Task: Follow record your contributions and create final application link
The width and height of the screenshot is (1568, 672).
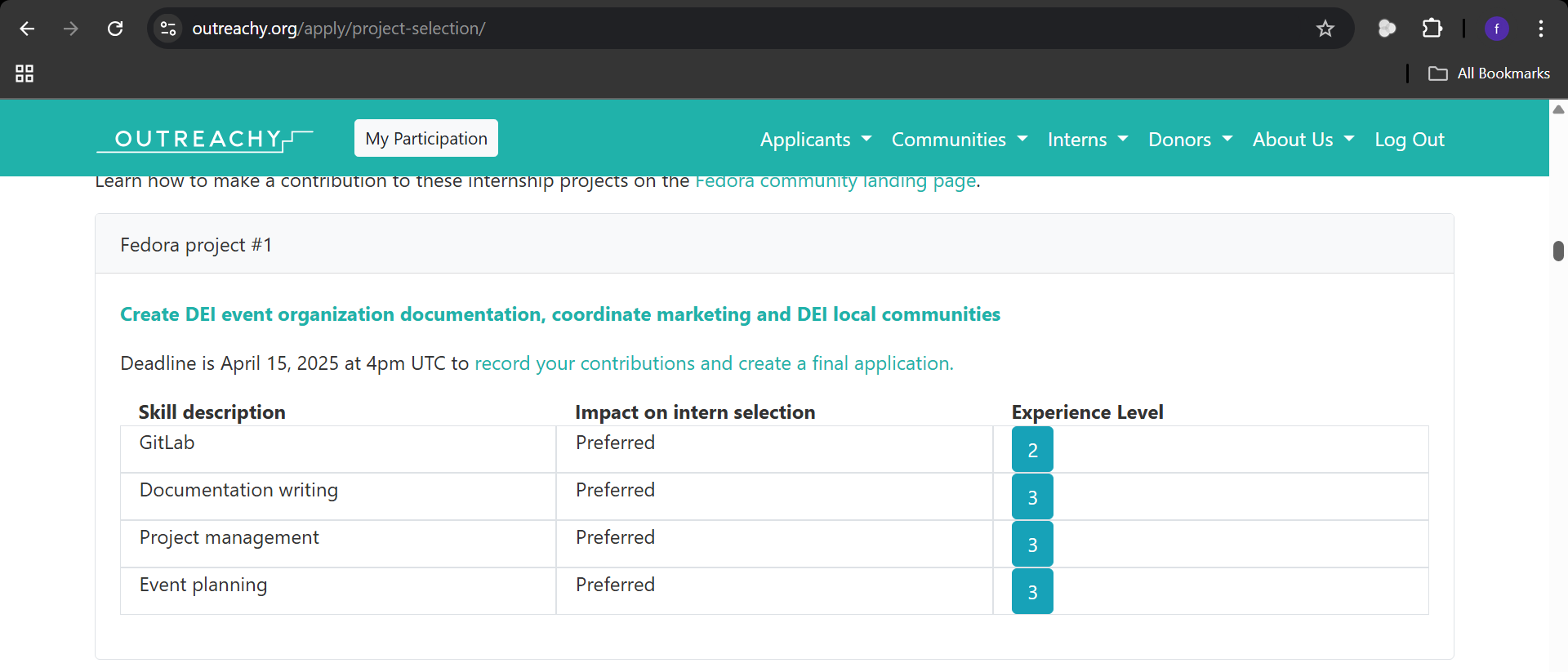Action: [714, 363]
